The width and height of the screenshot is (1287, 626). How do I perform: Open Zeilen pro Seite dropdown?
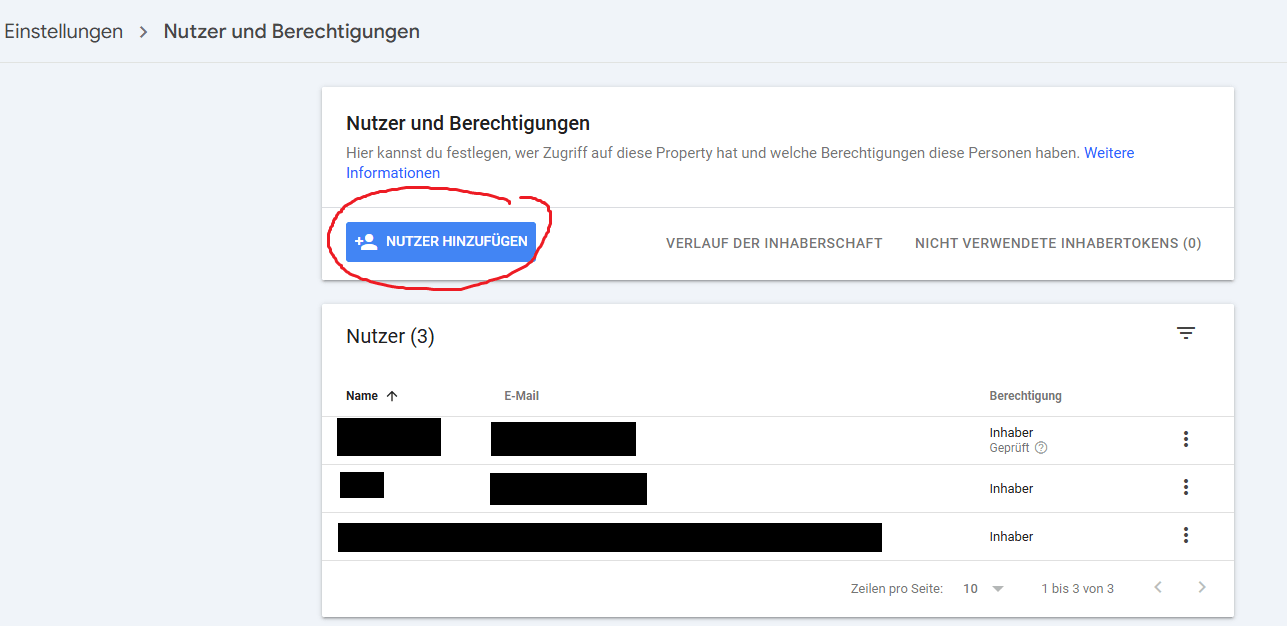[x=984, y=588]
